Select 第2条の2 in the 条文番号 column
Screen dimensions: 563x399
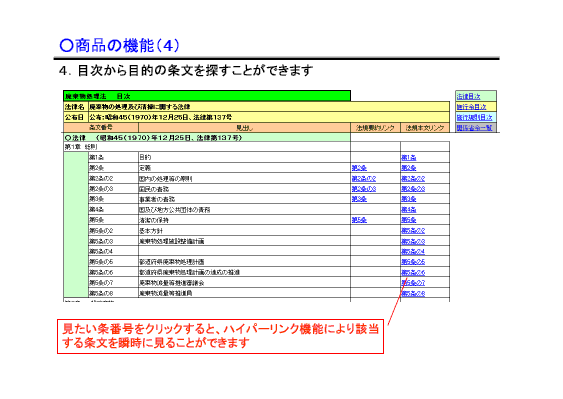113,178
